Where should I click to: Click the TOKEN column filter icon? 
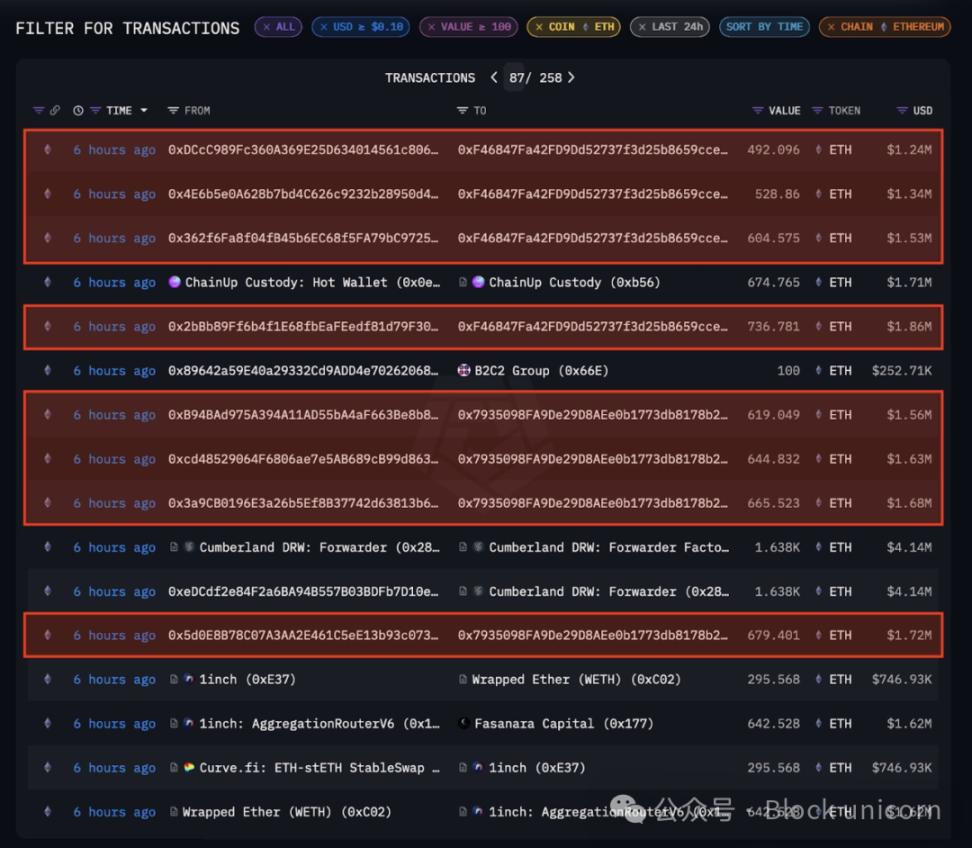pyautogui.click(x=817, y=110)
